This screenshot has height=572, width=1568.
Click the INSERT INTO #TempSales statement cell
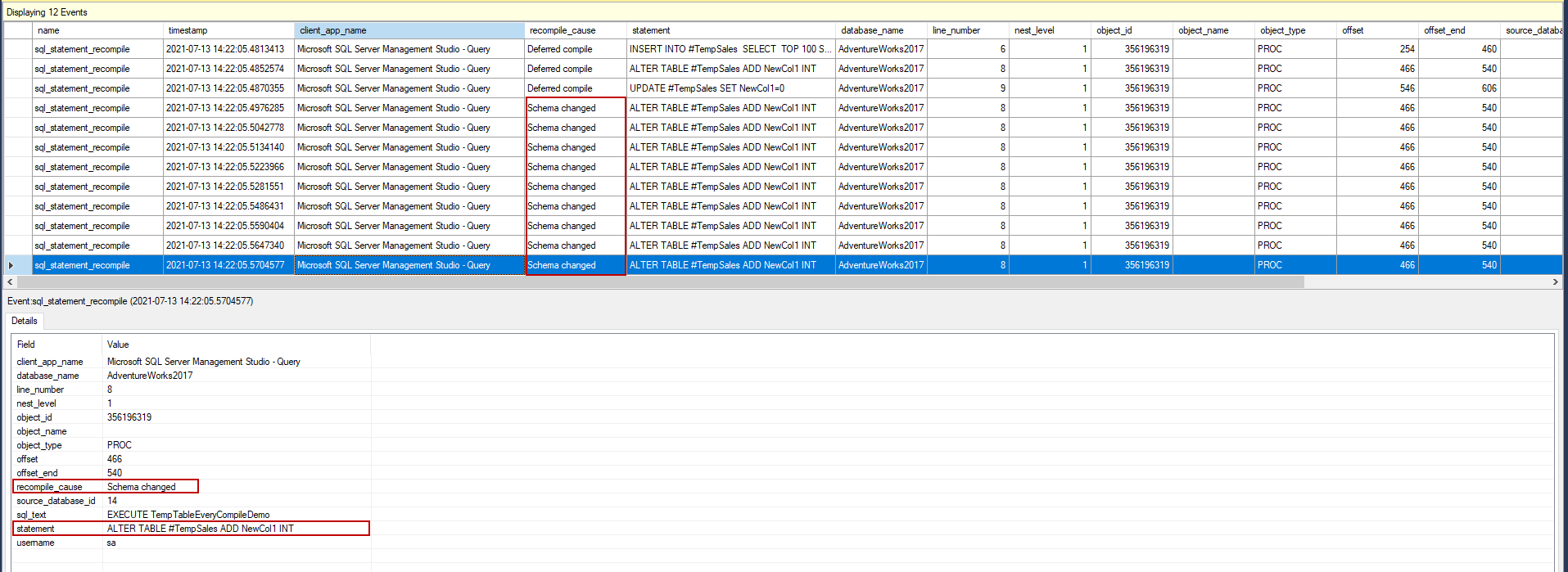click(x=730, y=49)
